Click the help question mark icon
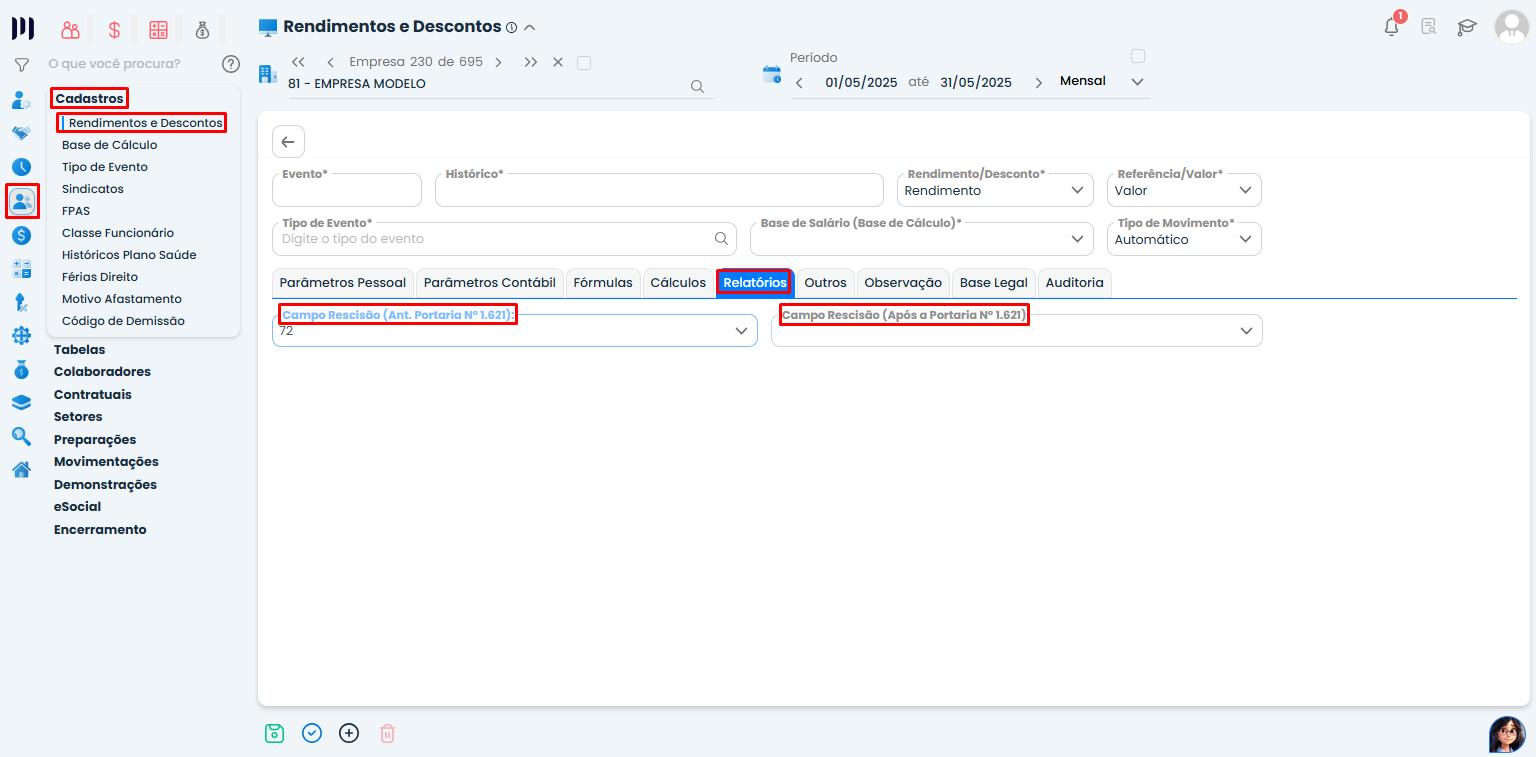Screen dimensions: 1536x757 (231, 64)
